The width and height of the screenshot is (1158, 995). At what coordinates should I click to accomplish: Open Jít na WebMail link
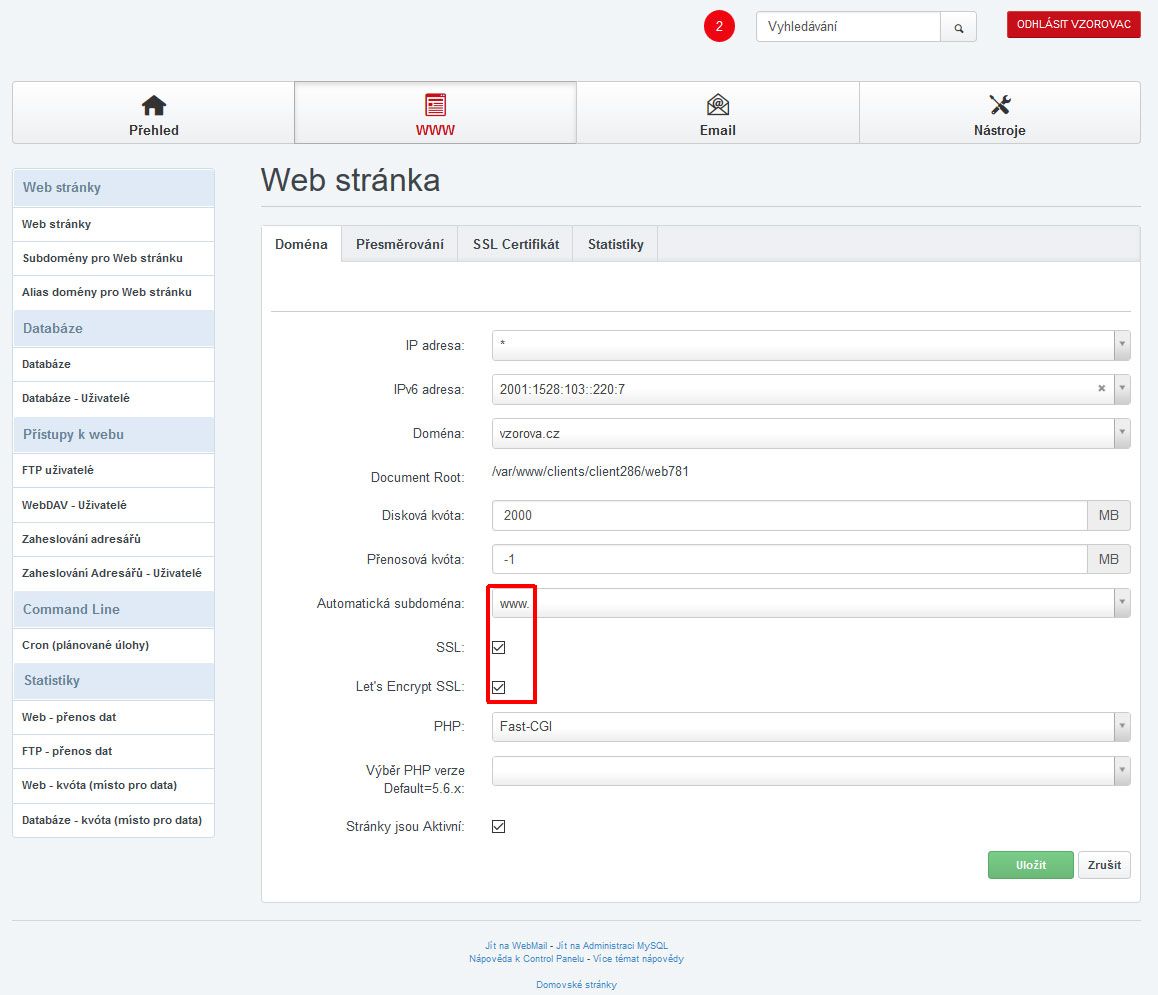tap(516, 945)
